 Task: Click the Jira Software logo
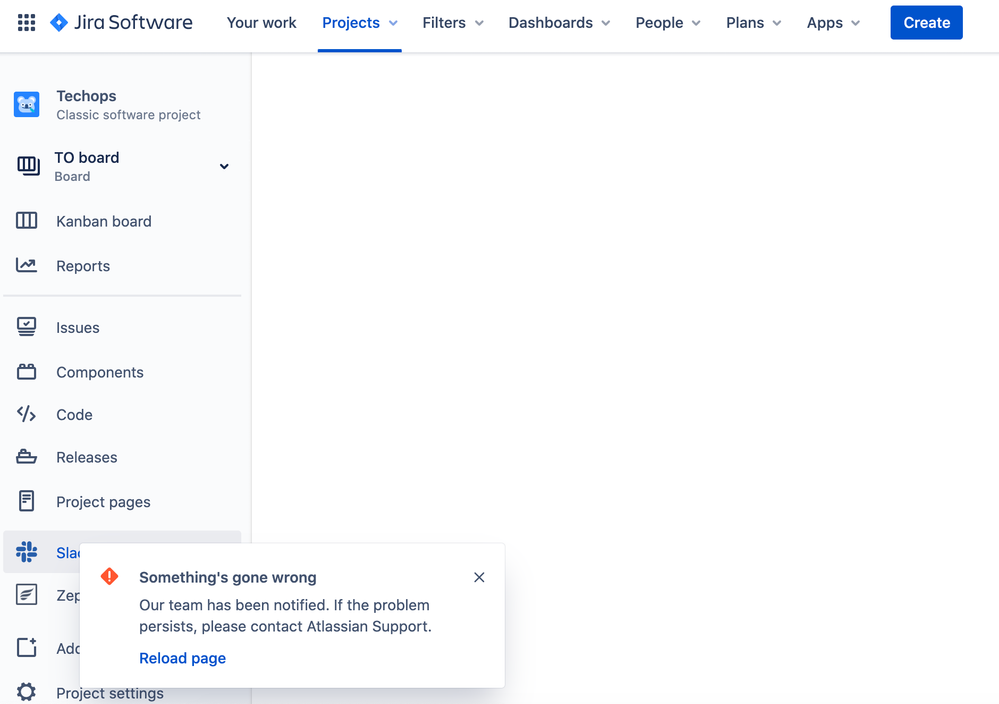[121, 23]
